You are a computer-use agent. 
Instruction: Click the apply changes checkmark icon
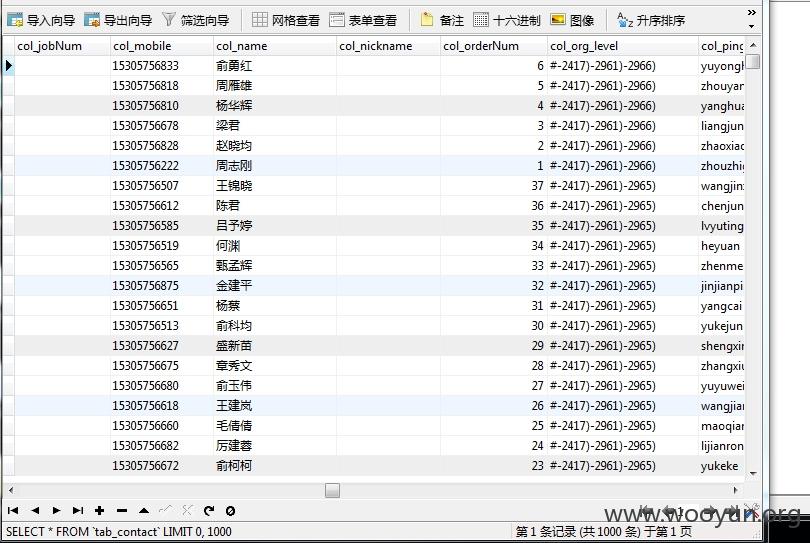(165, 510)
